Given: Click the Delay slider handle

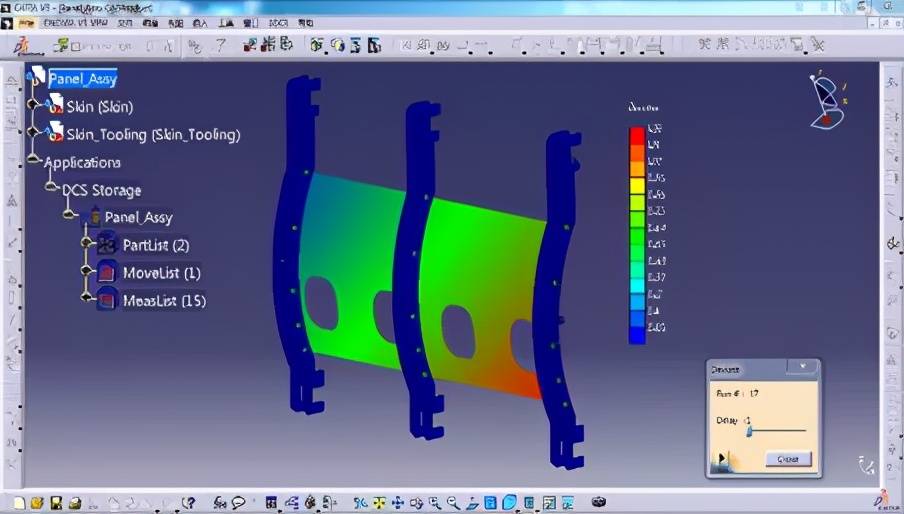Looking at the screenshot, I should [750, 430].
